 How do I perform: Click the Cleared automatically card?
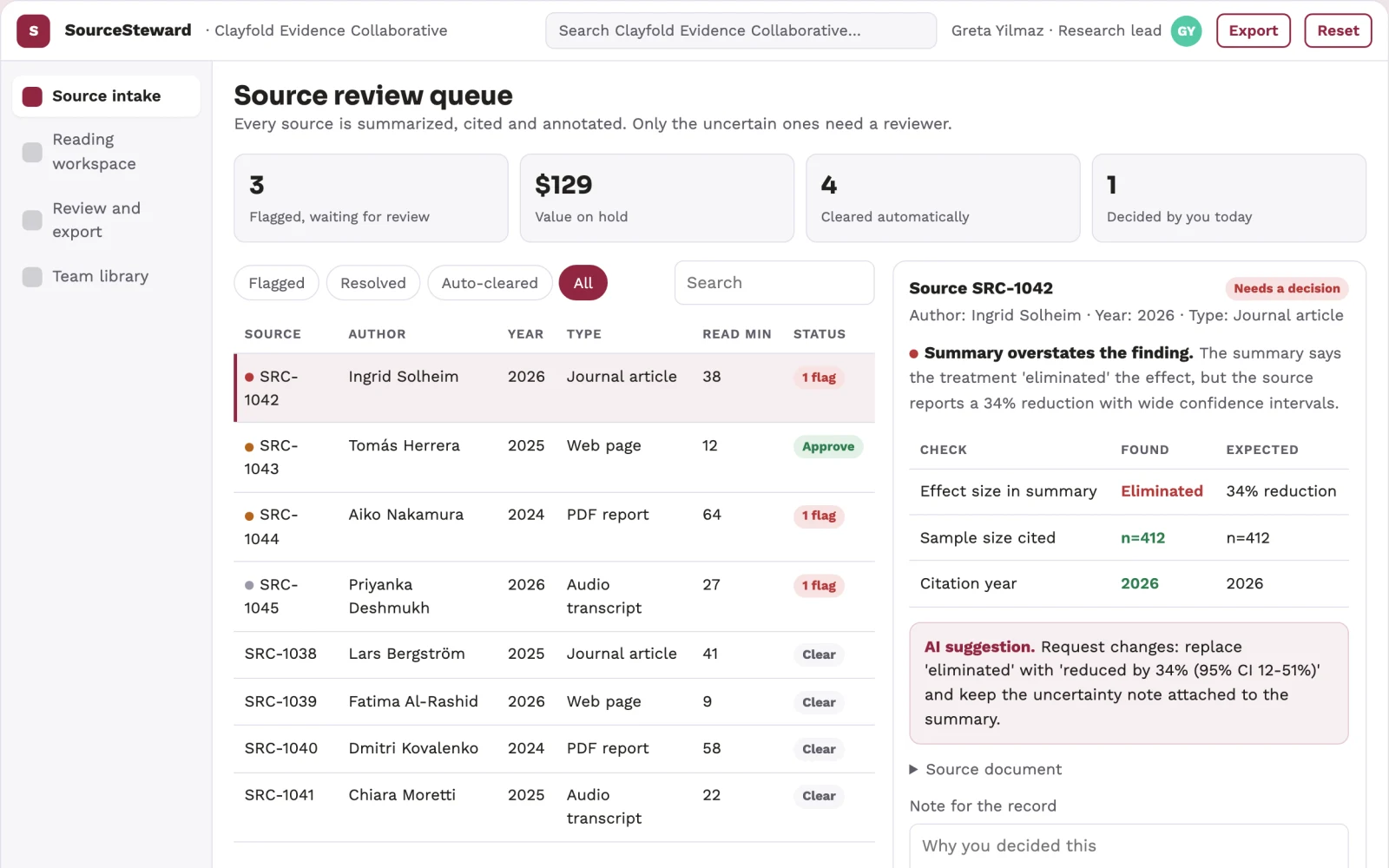(943, 198)
